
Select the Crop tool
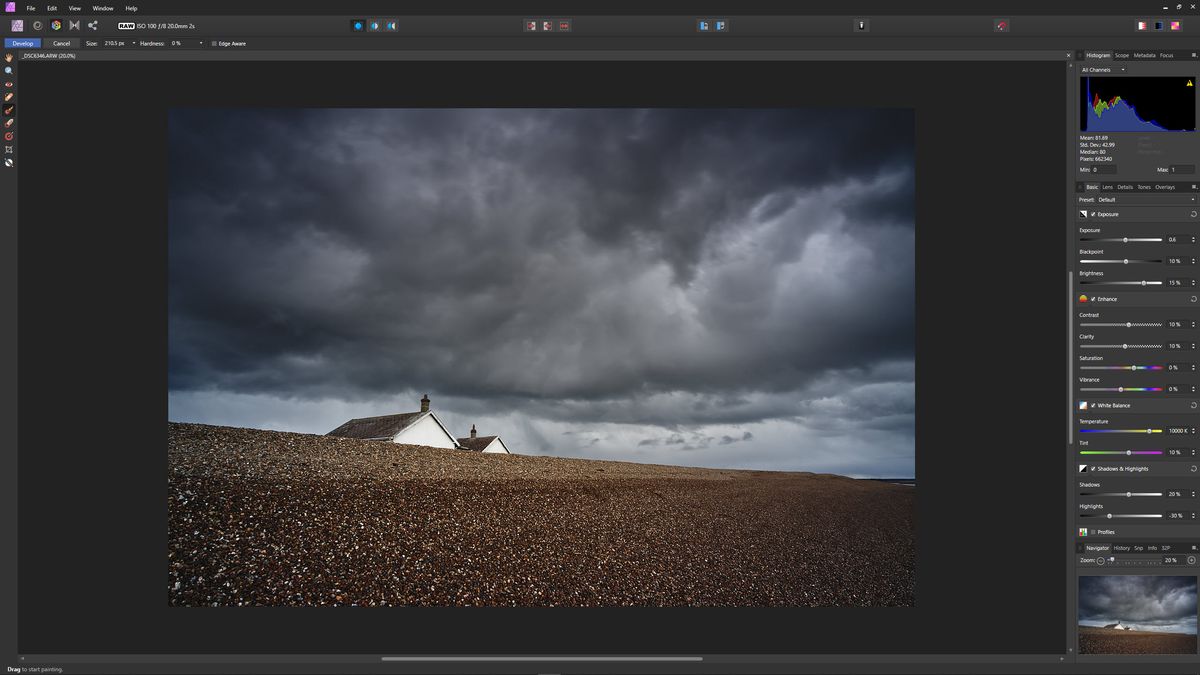point(9,150)
